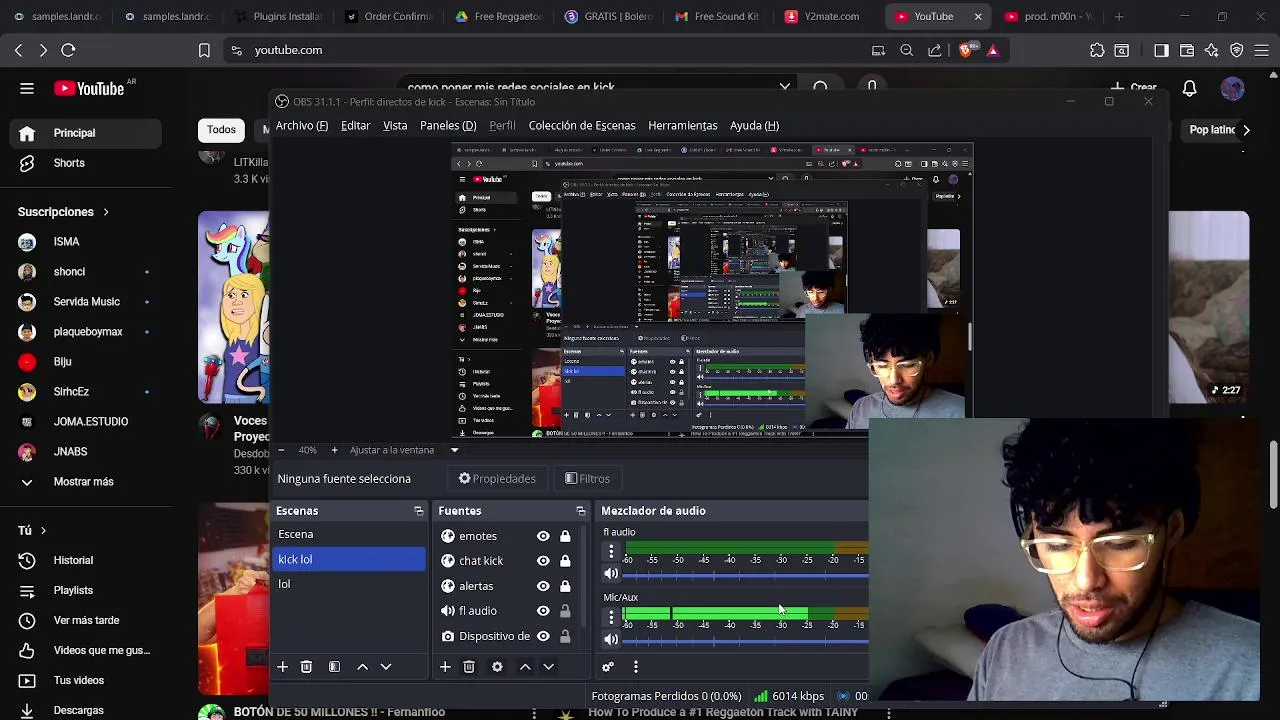
Task: Open options dots for fl audio channel
Action: coord(611,552)
